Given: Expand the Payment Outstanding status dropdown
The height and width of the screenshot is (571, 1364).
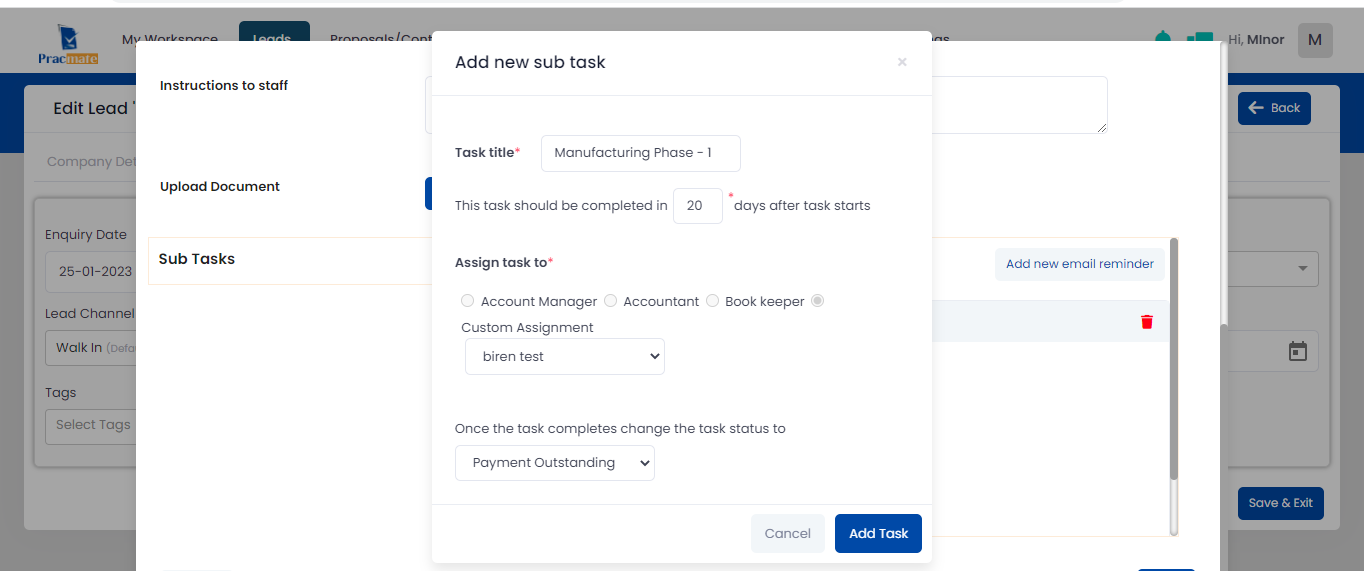Looking at the screenshot, I should coord(555,463).
